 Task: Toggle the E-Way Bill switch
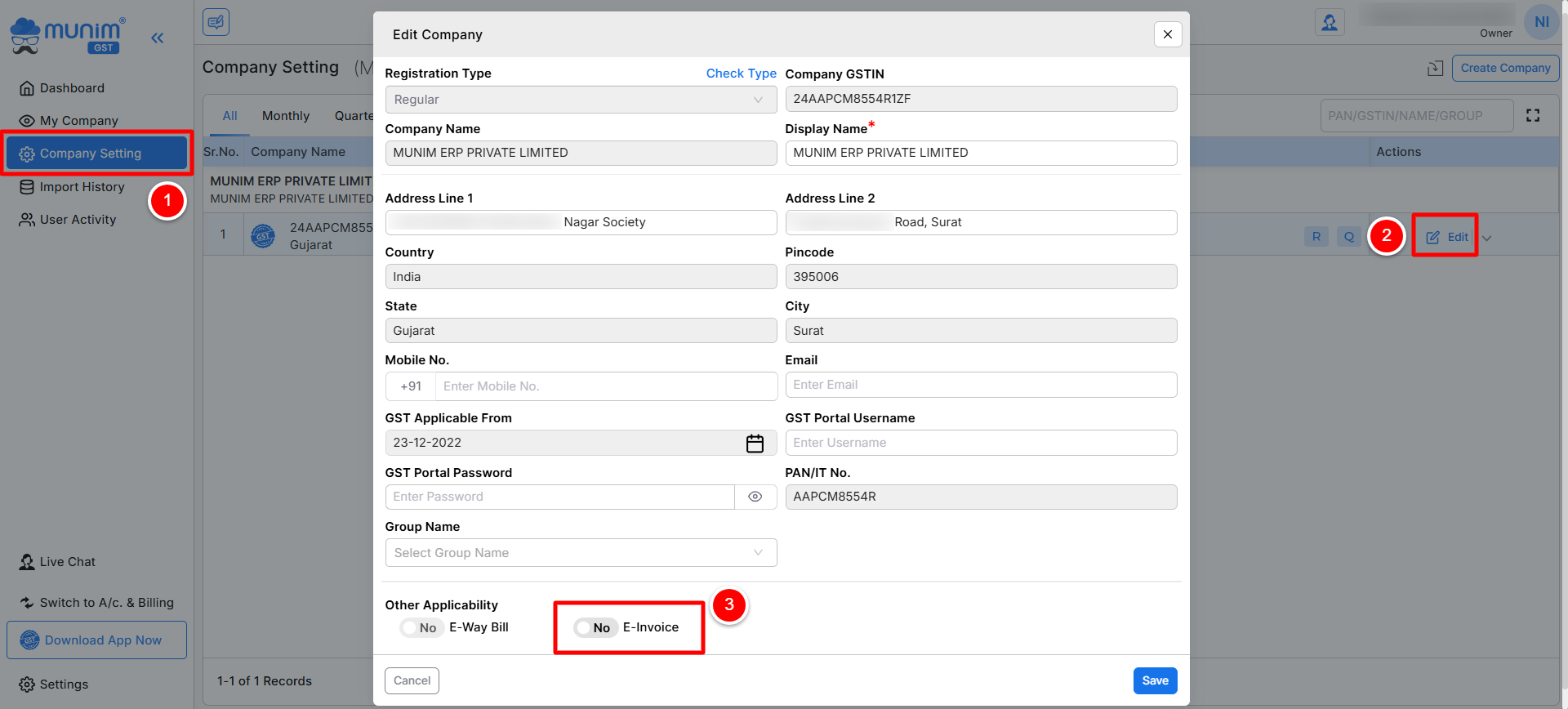[x=421, y=627]
